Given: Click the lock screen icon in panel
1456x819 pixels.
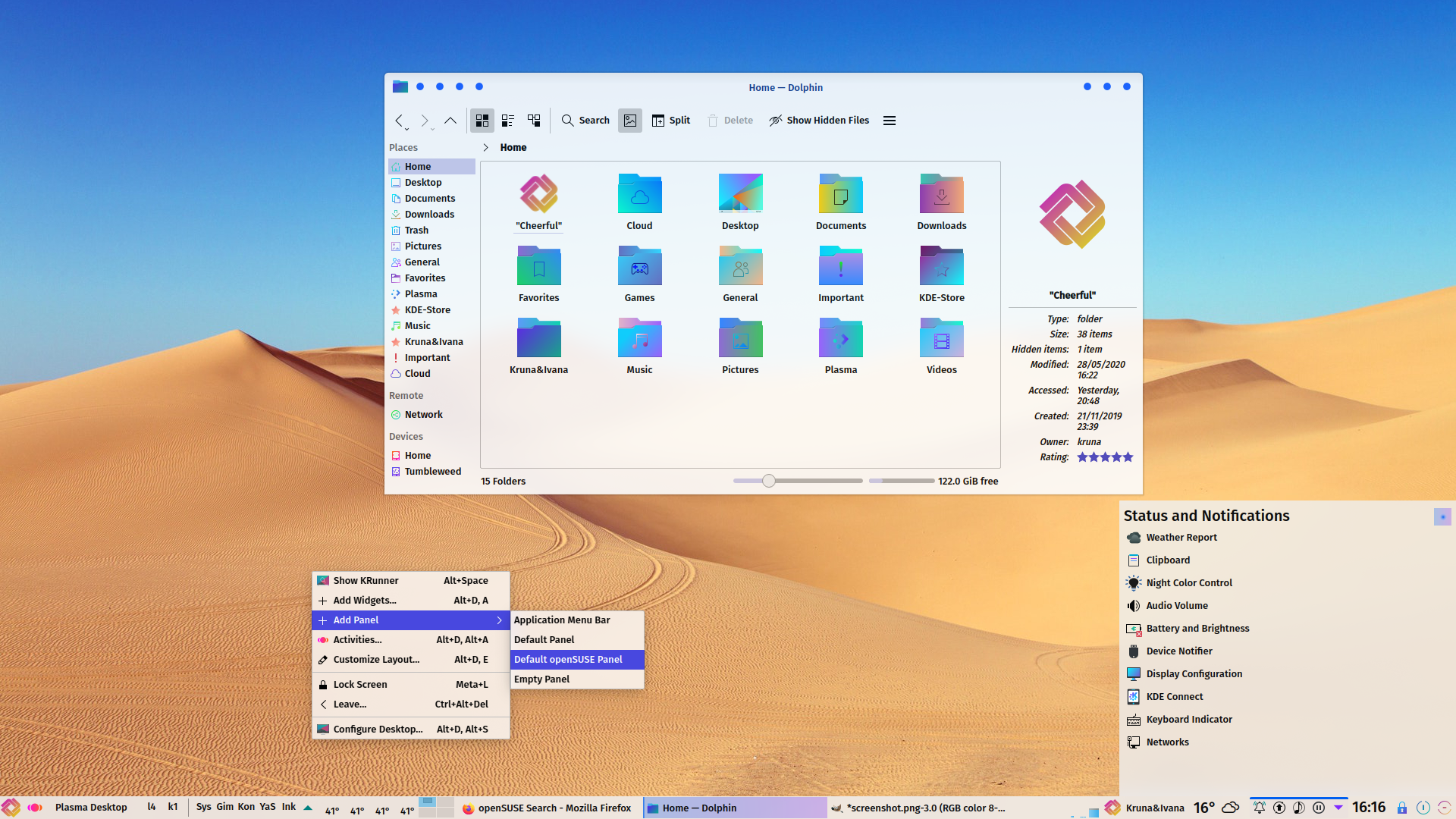Looking at the screenshot, I should point(1402,808).
